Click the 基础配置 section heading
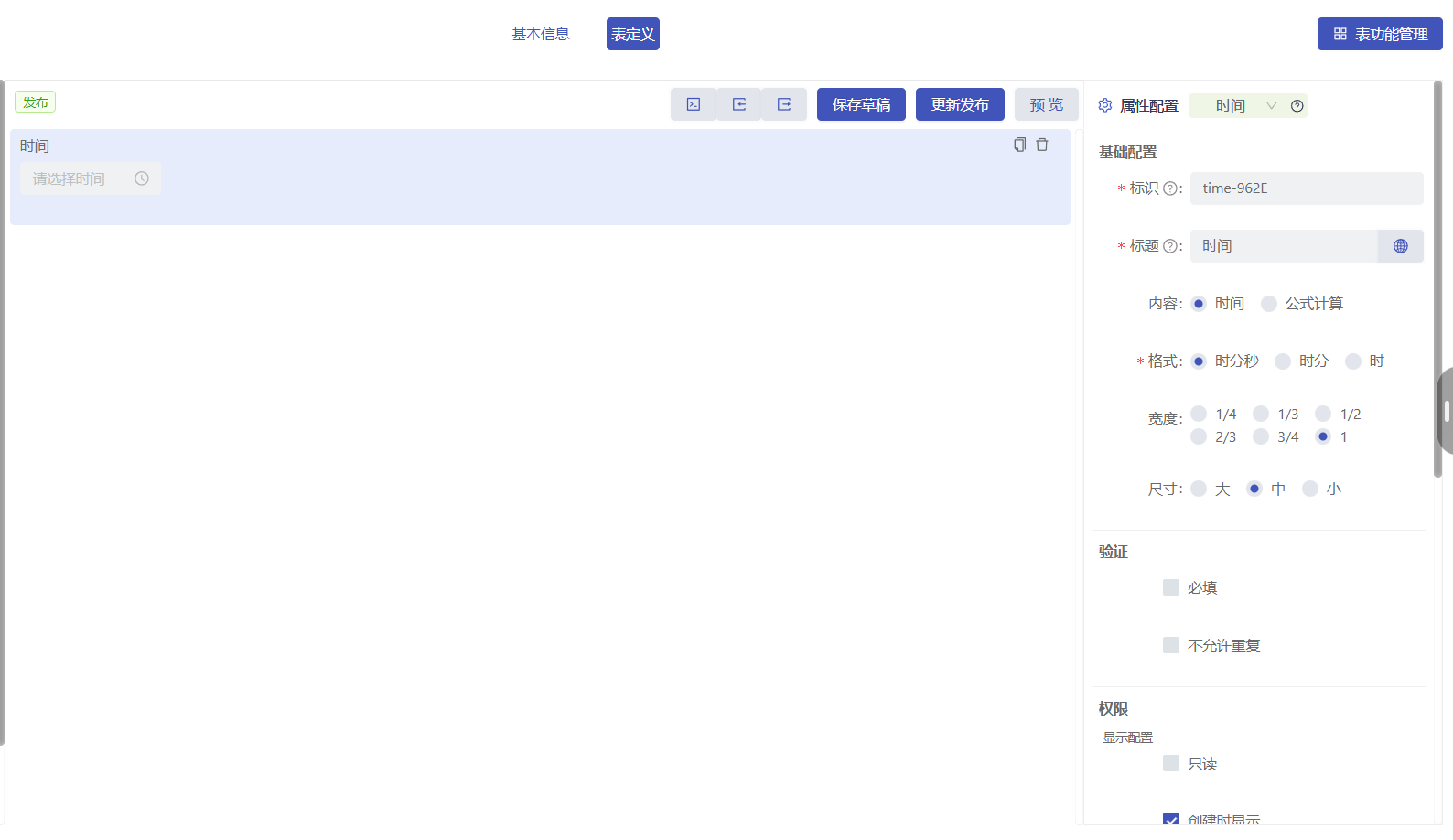Image resolution: width=1453 pixels, height=840 pixels. pos(1127,152)
